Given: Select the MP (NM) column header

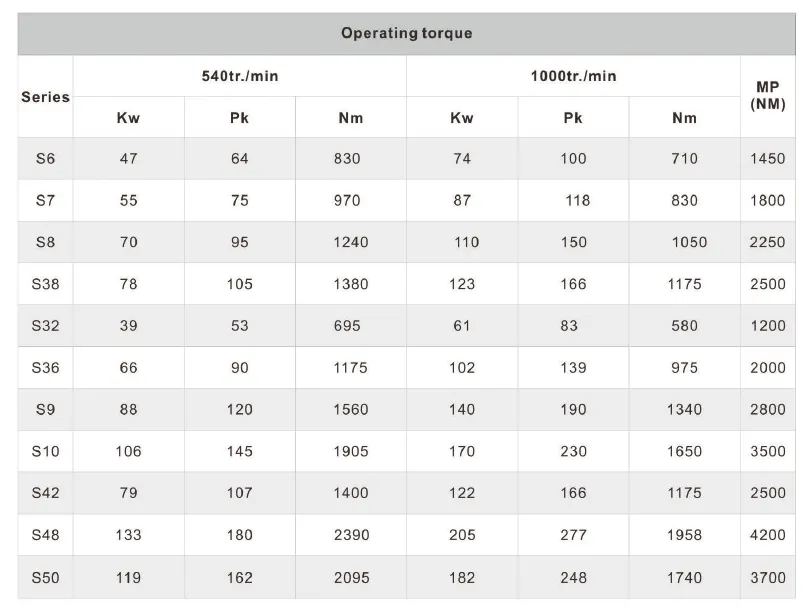Looking at the screenshot, I should click(x=768, y=95).
